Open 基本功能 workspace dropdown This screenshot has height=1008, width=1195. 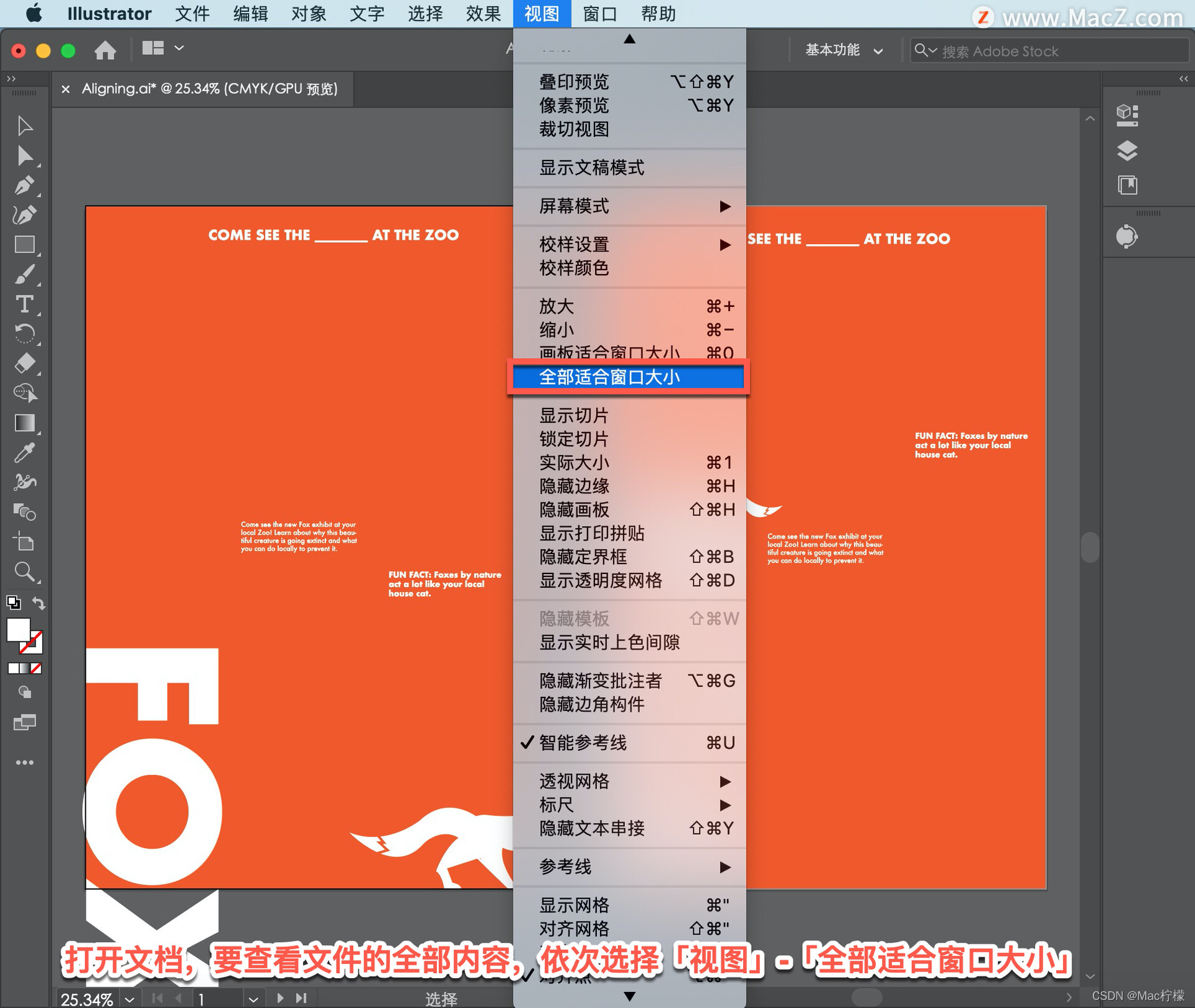[x=843, y=50]
